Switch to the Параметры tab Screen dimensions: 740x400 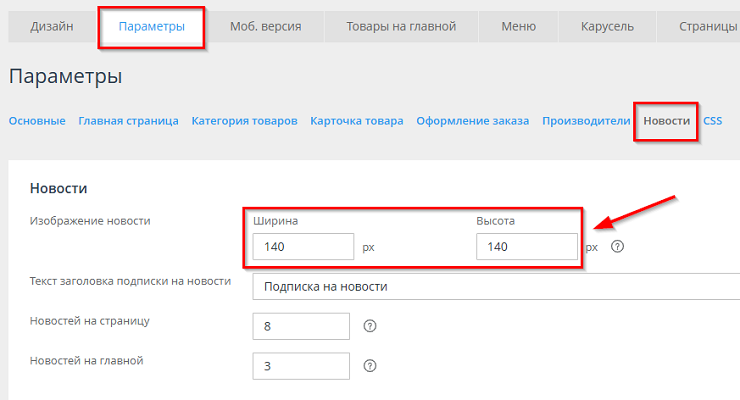[151, 27]
